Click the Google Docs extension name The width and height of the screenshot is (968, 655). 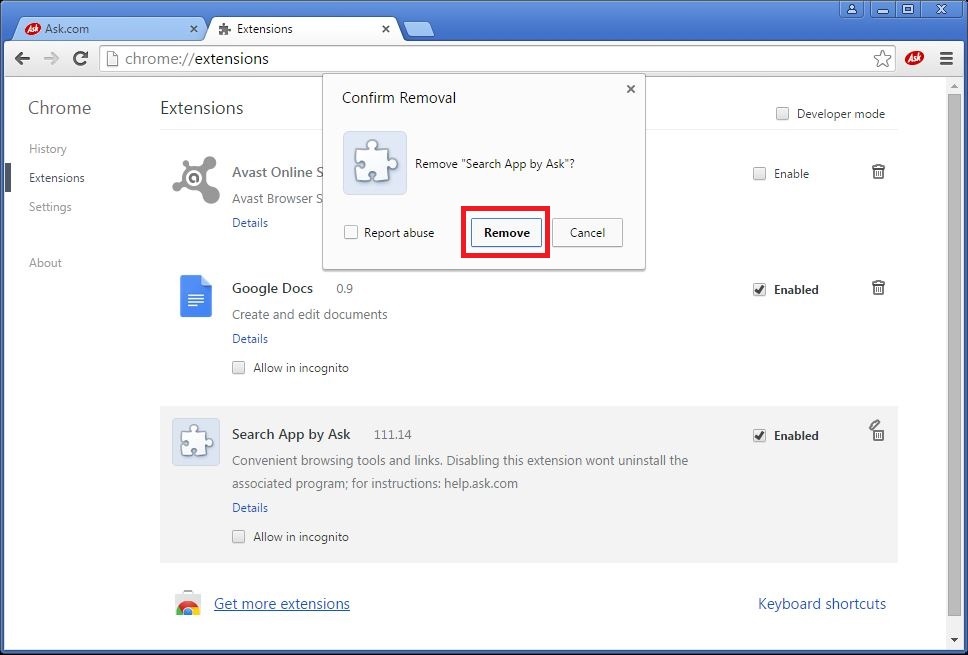point(272,289)
